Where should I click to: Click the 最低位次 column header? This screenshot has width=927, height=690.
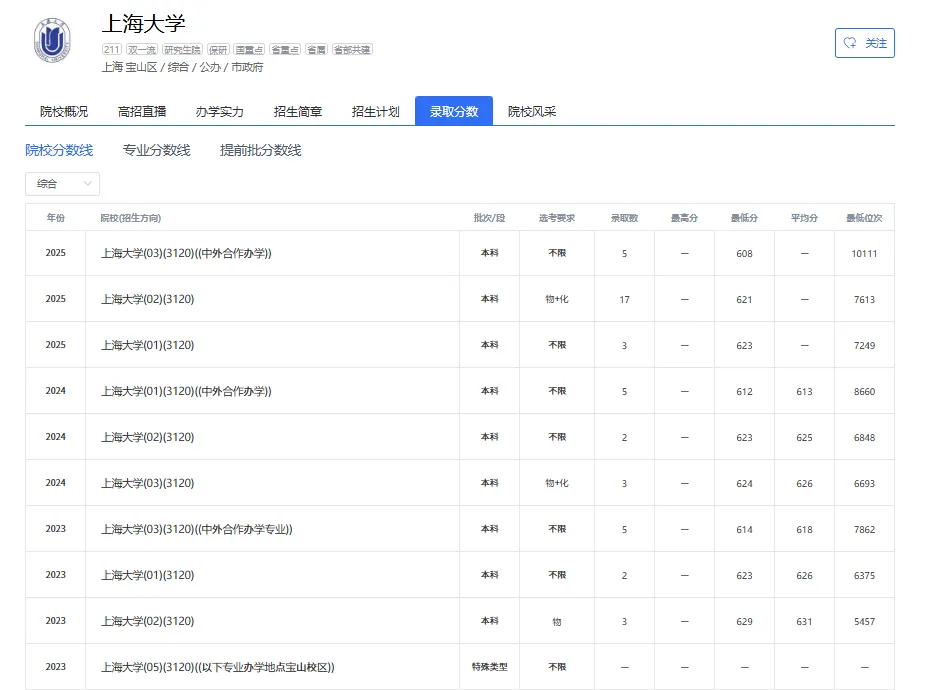click(864, 218)
